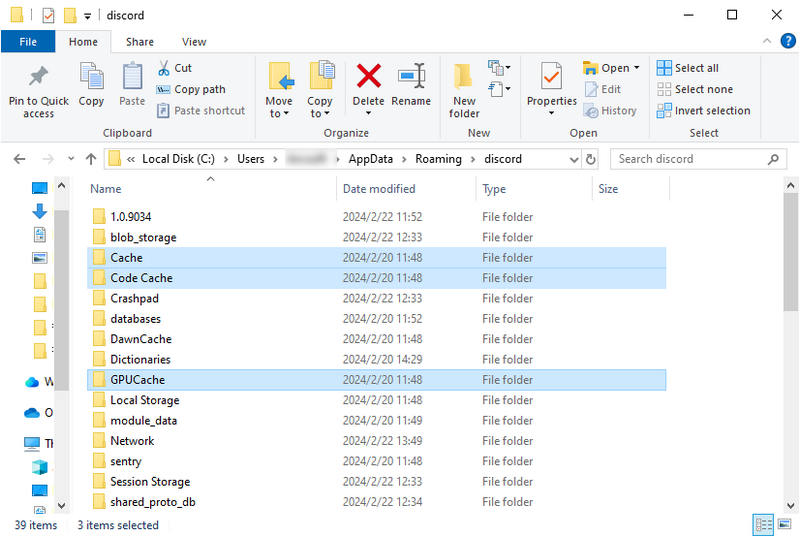Expand the New item dropdown
800x537 pixels.
coord(498,67)
